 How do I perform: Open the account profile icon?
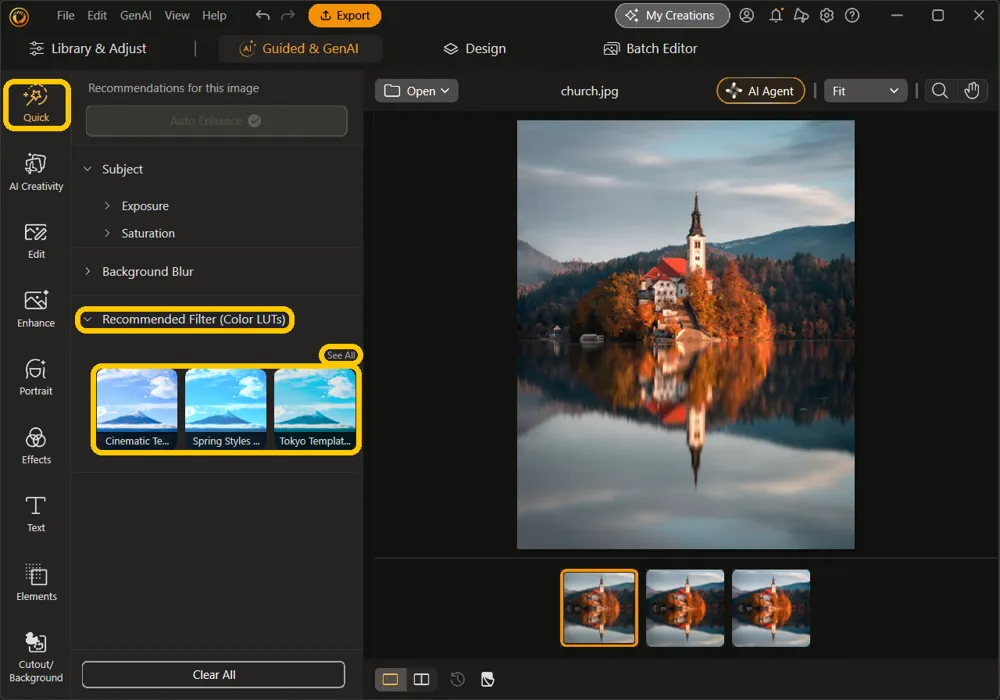click(x=747, y=15)
